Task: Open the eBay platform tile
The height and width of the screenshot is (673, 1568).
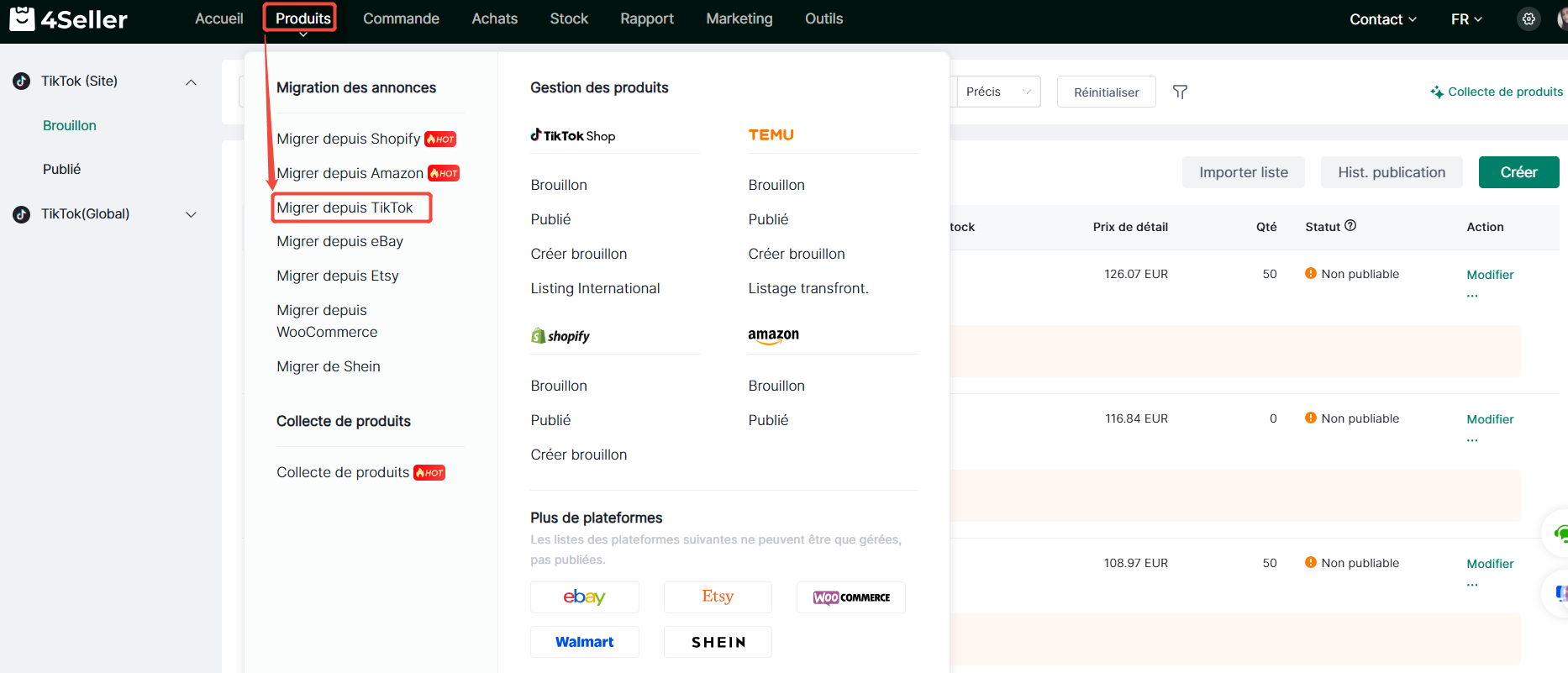Action: tap(584, 597)
